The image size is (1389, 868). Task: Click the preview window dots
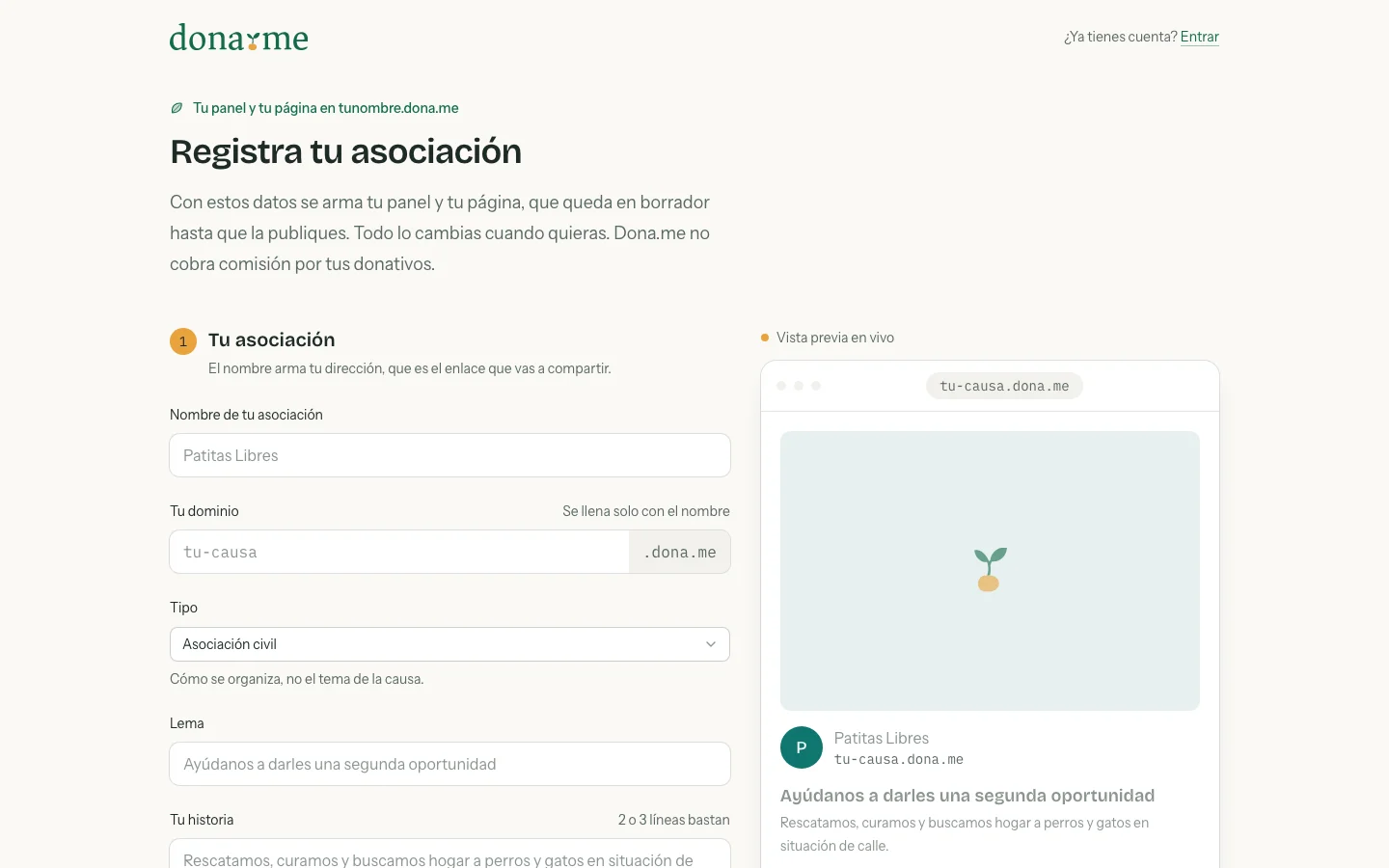pyautogui.click(x=799, y=386)
